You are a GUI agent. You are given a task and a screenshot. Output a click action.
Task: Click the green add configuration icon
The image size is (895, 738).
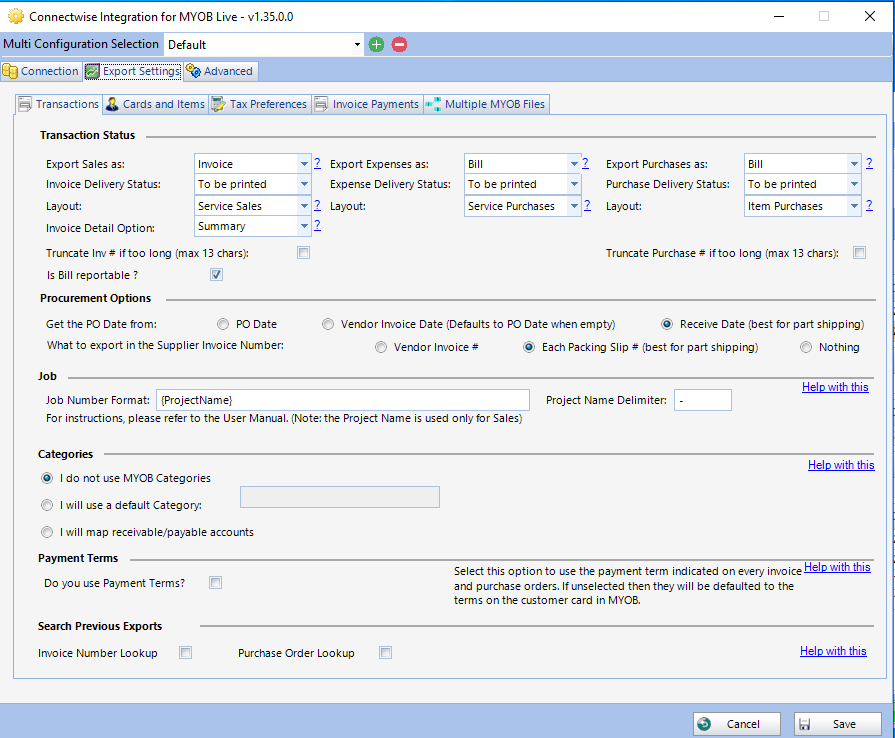point(376,45)
